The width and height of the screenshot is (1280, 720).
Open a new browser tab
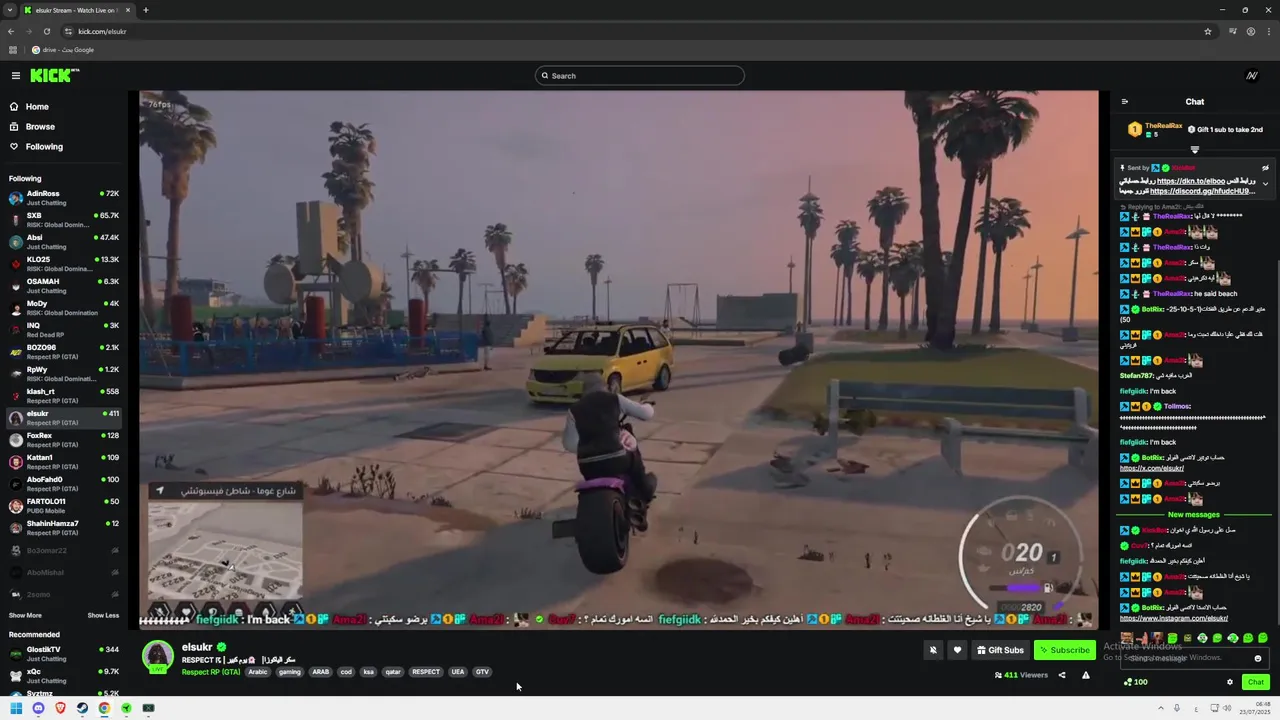(145, 10)
